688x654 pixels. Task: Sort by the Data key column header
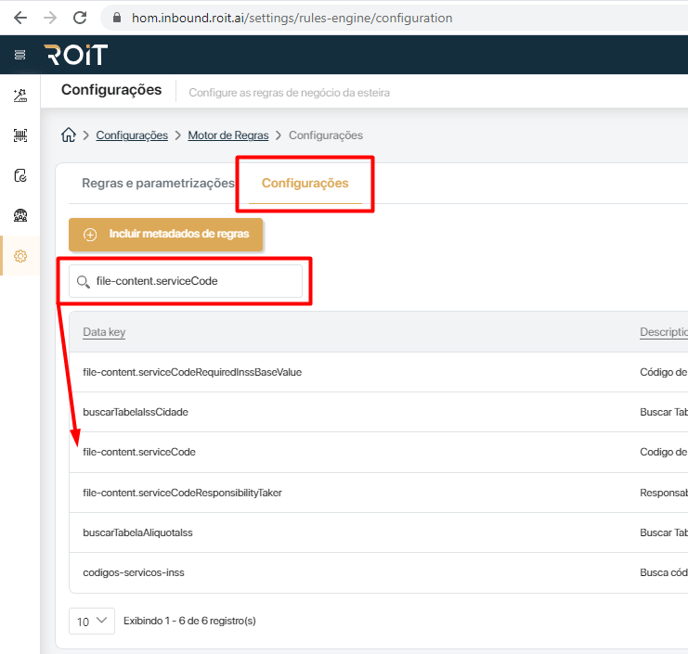[104, 332]
